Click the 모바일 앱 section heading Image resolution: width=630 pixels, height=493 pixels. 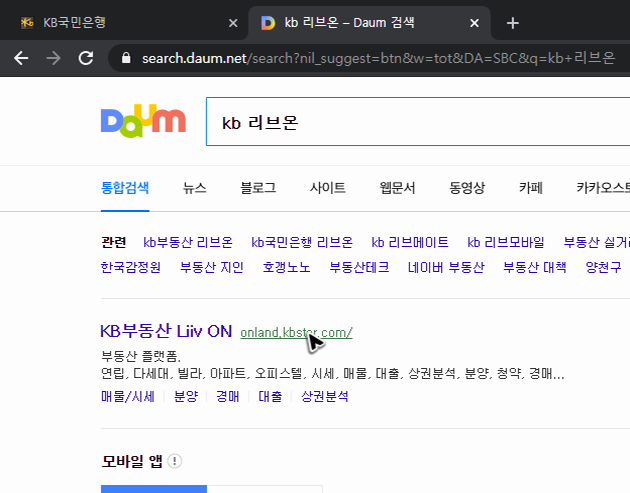tap(132, 461)
